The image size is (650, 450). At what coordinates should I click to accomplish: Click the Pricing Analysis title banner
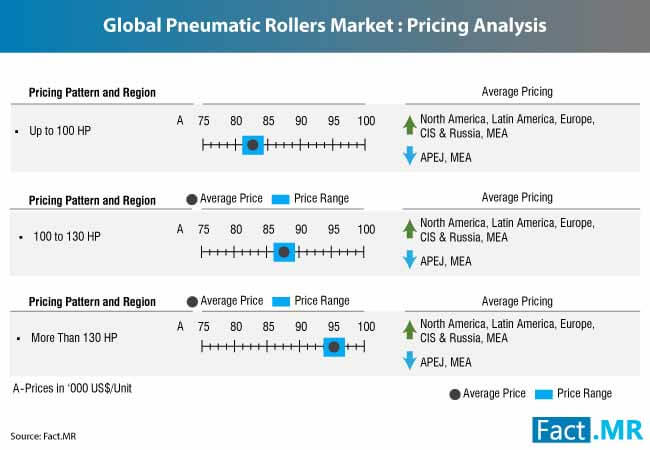[325, 26]
